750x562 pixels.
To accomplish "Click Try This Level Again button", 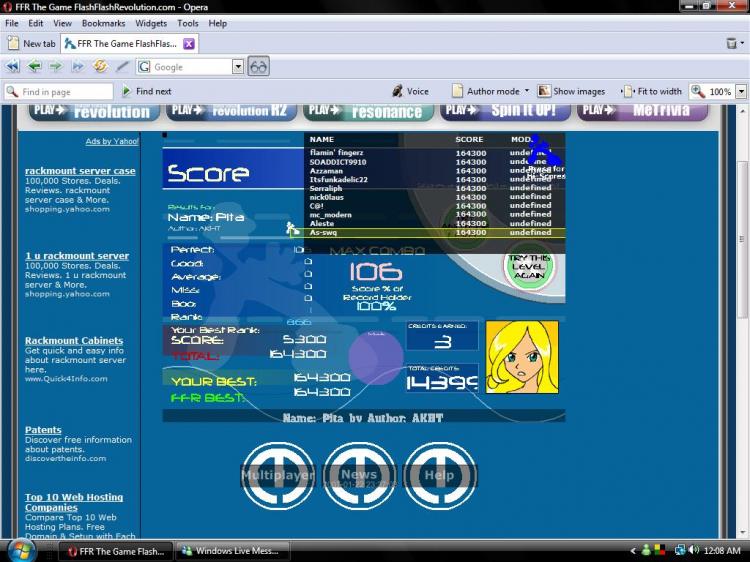I will (527, 266).
